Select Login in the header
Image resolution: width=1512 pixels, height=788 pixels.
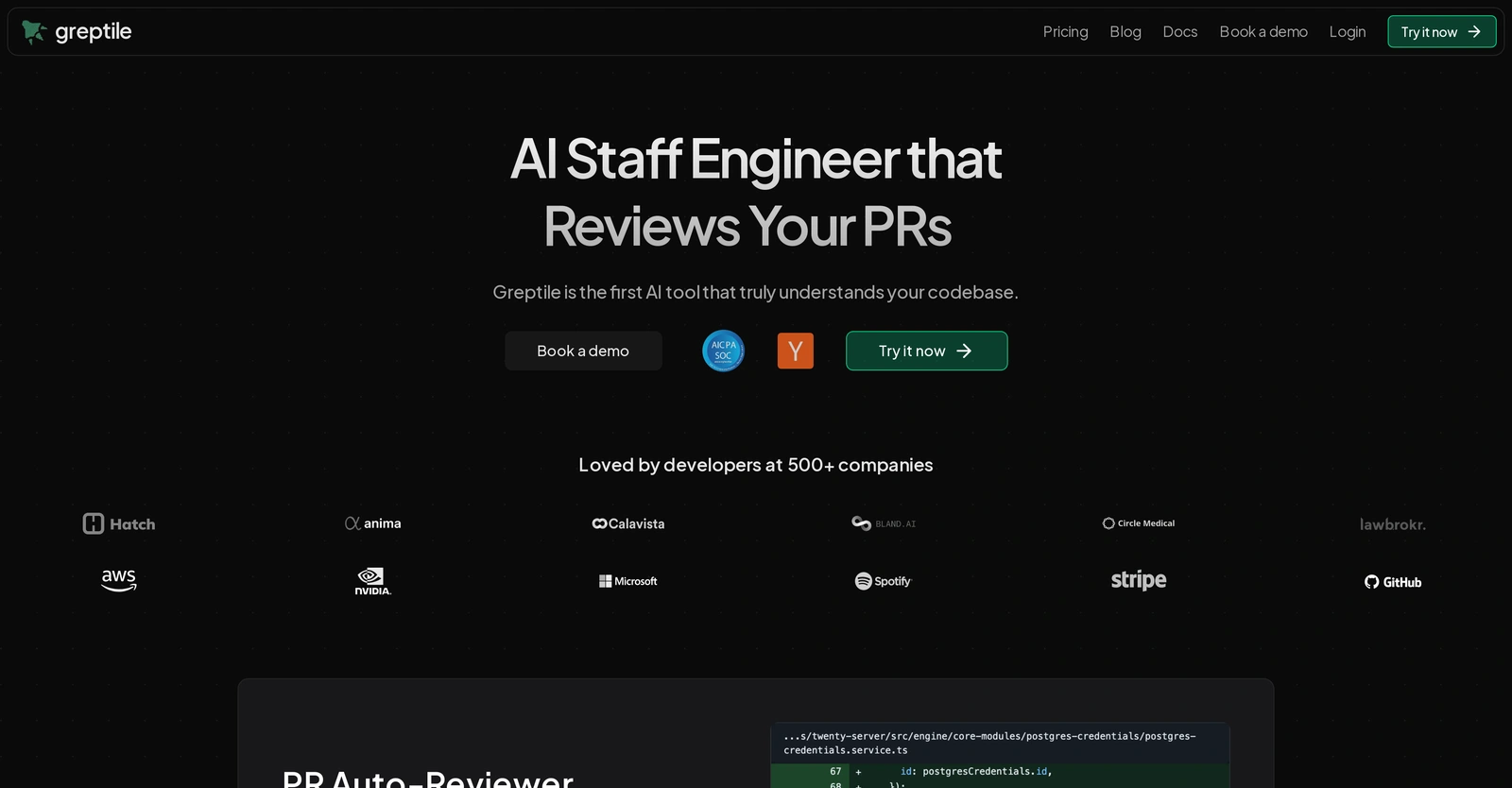[x=1348, y=32]
